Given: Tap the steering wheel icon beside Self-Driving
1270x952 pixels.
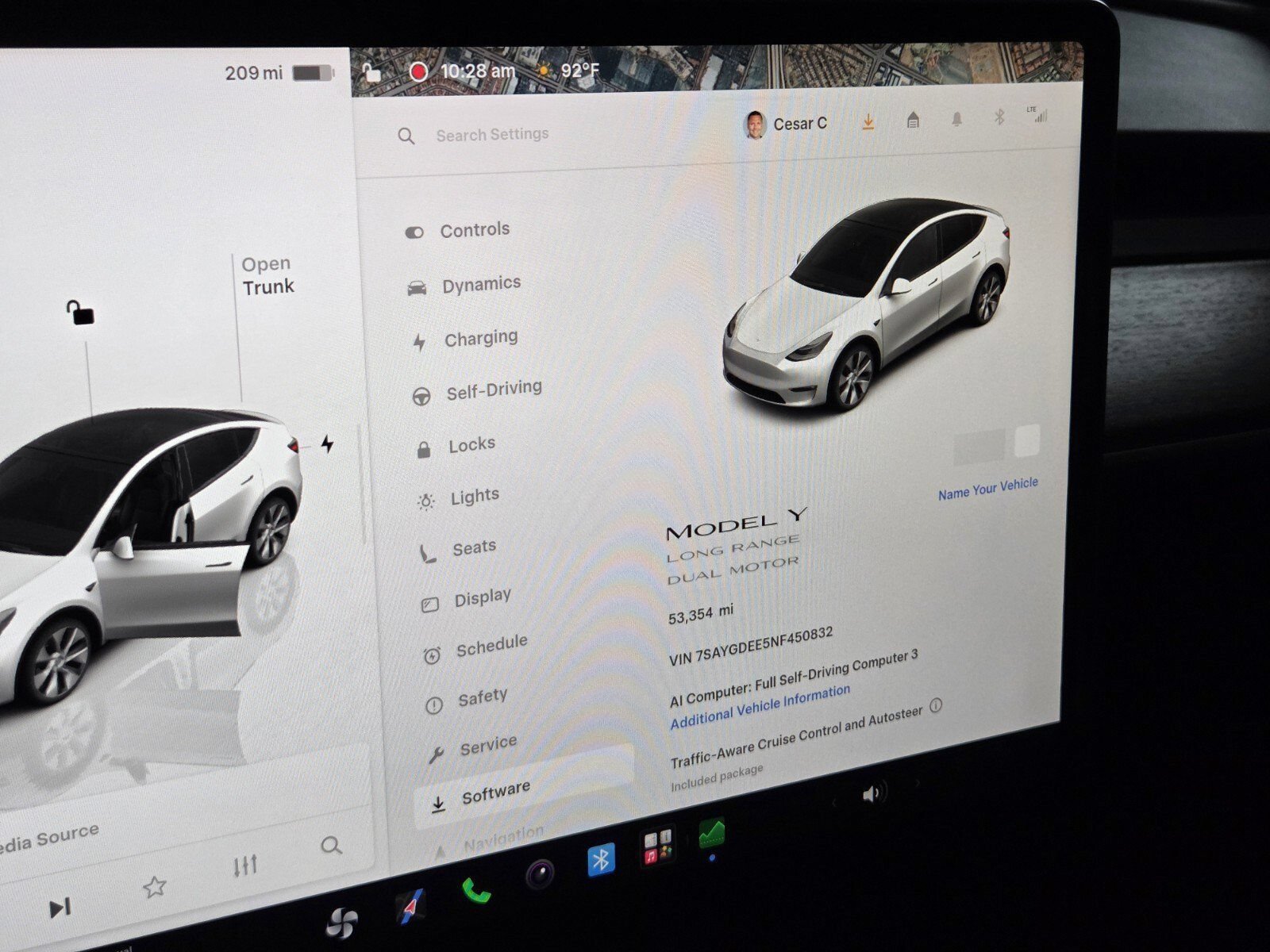Looking at the screenshot, I should pos(421,396).
